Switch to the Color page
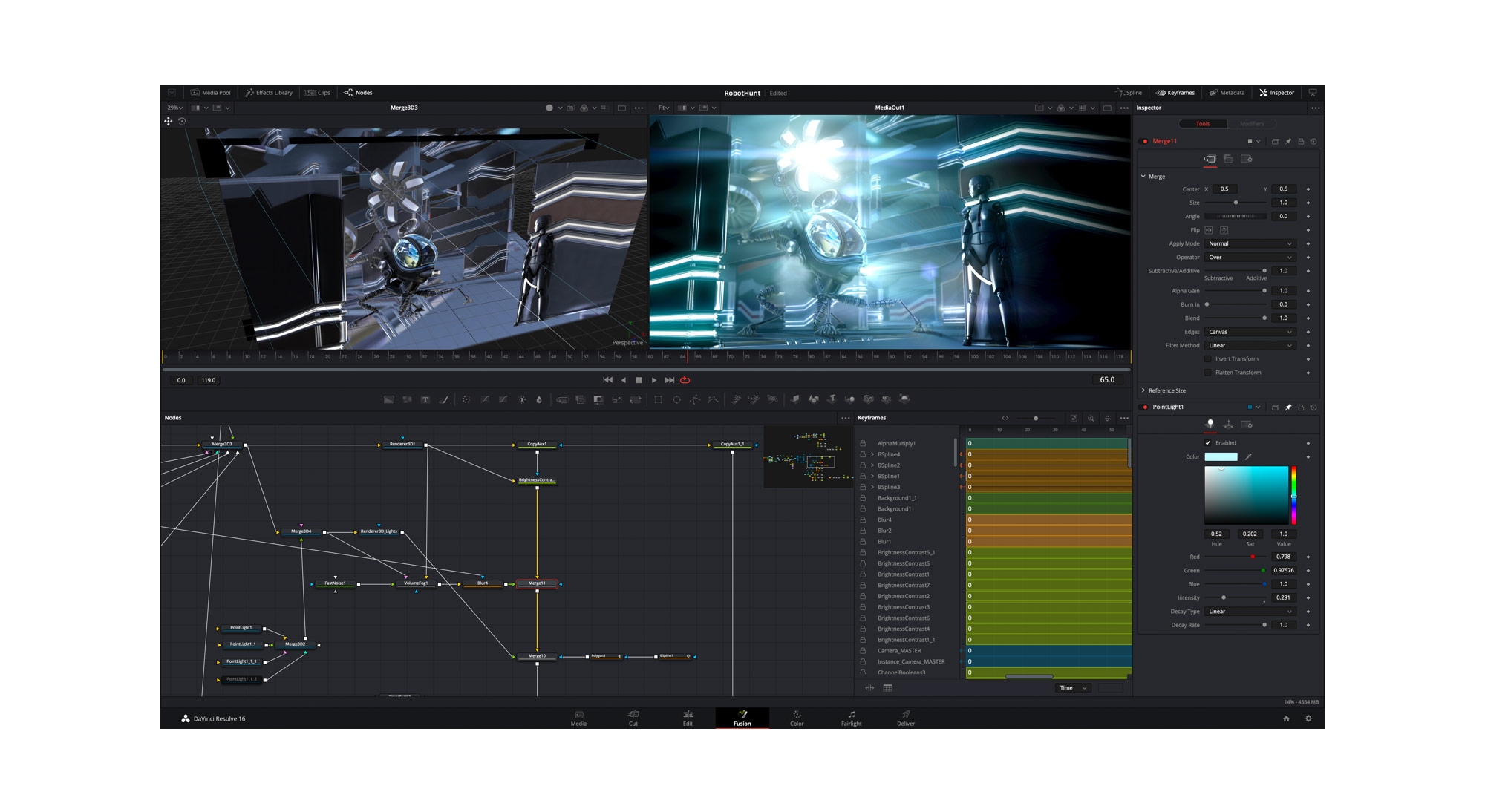Image resolution: width=1485 pixels, height=812 pixels. point(797,718)
